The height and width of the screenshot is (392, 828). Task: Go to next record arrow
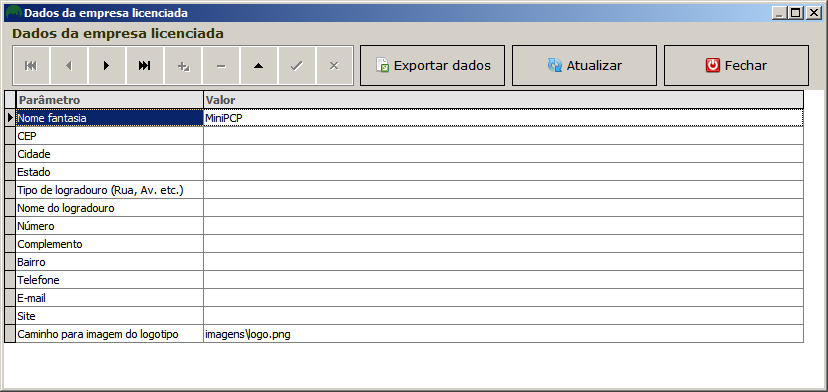(x=107, y=66)
